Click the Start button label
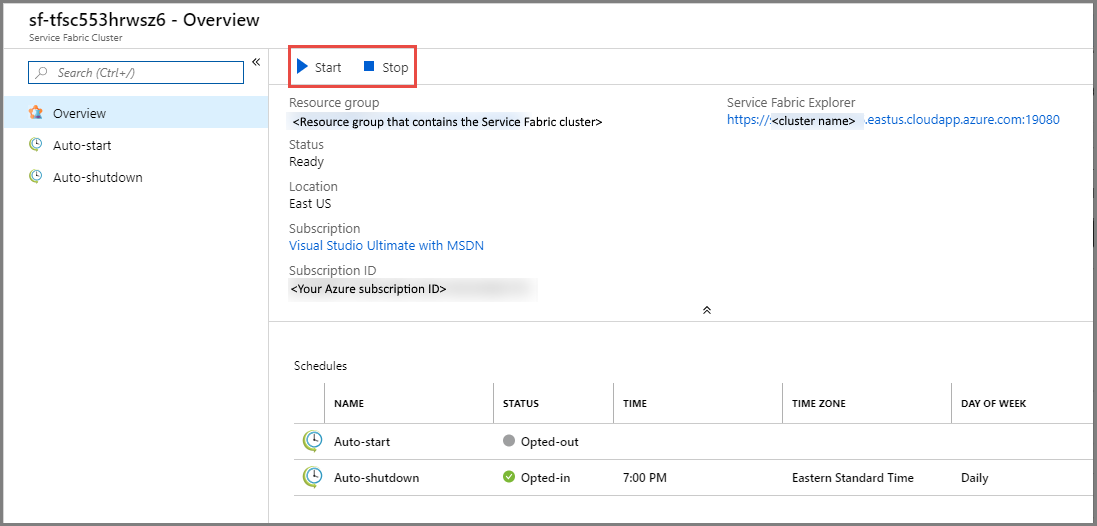 [x=328, y=68]
